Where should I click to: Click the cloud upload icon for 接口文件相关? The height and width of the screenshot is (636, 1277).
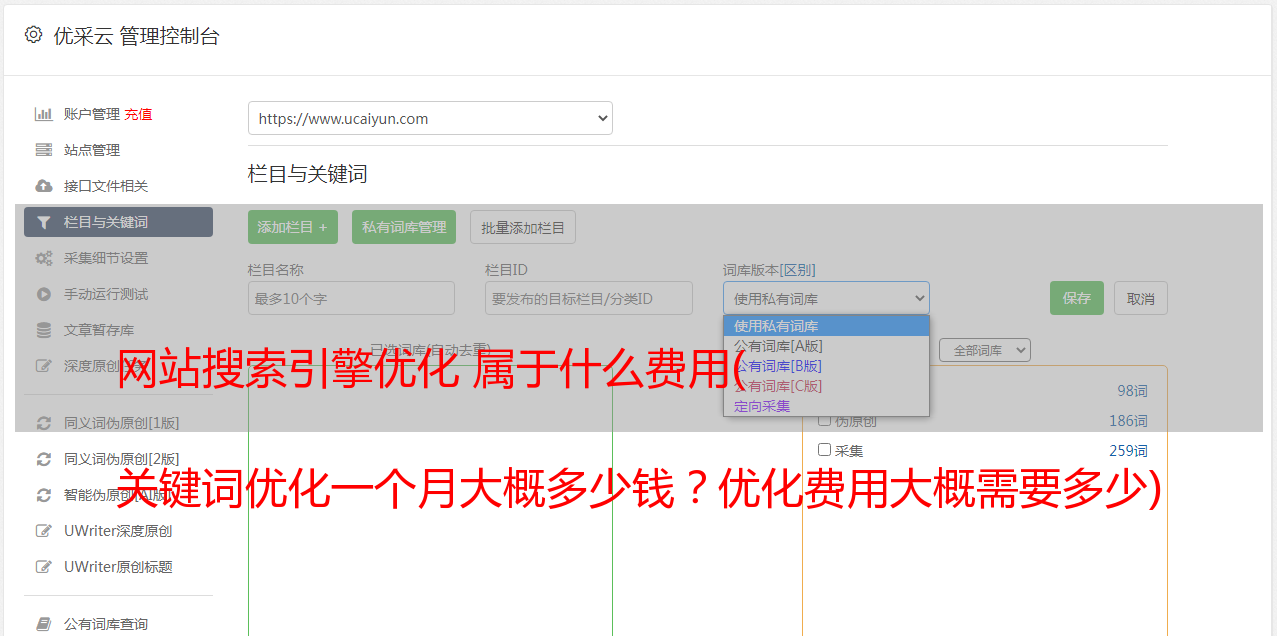(x=44, y=186)
